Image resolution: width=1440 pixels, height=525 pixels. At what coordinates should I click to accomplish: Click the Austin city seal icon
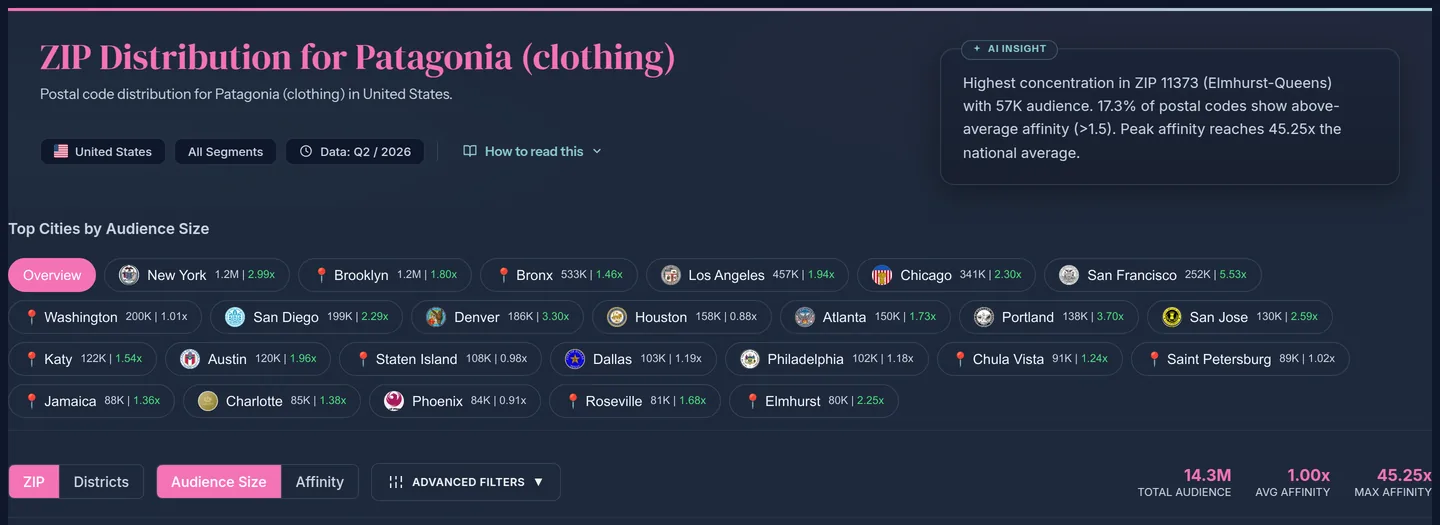190,359
